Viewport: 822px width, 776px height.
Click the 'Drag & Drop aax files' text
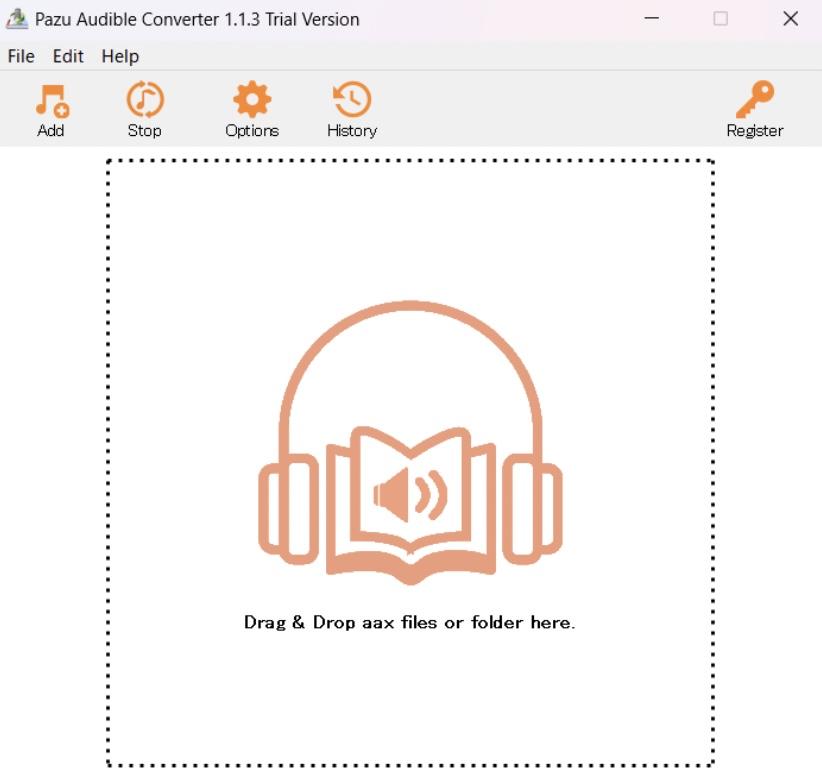[409, 622]
